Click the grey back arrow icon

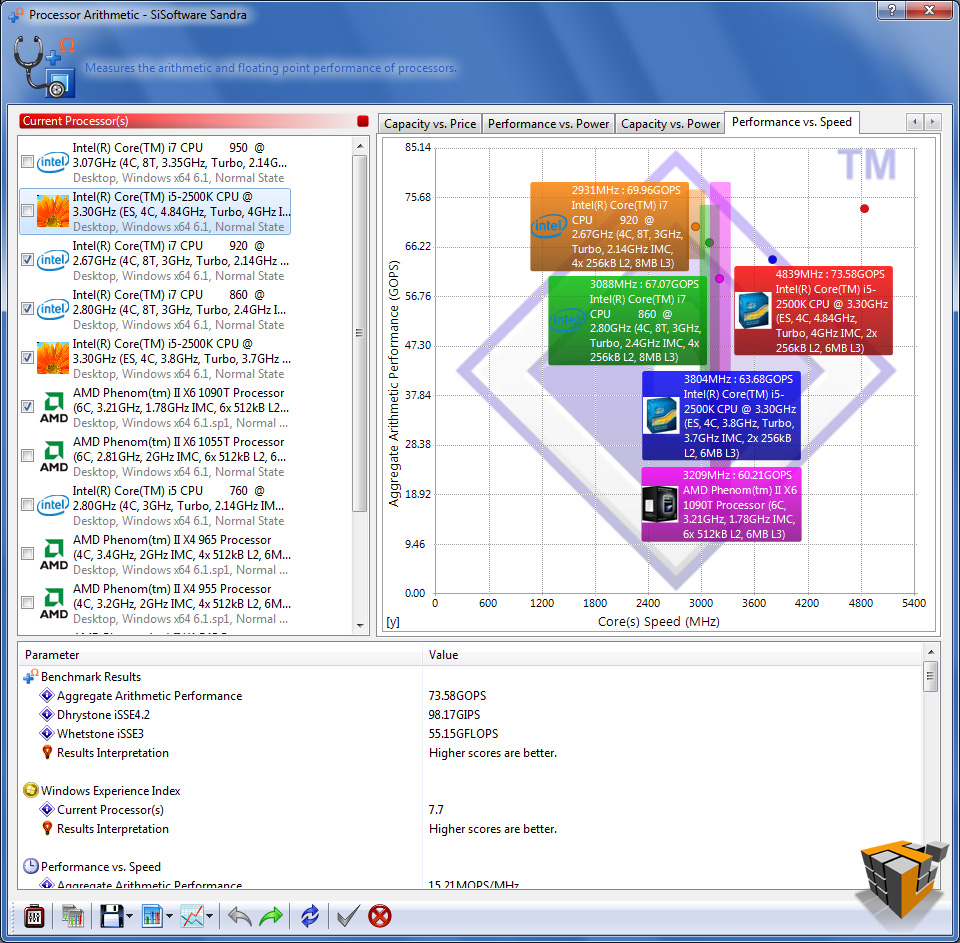tap(239, 916)
